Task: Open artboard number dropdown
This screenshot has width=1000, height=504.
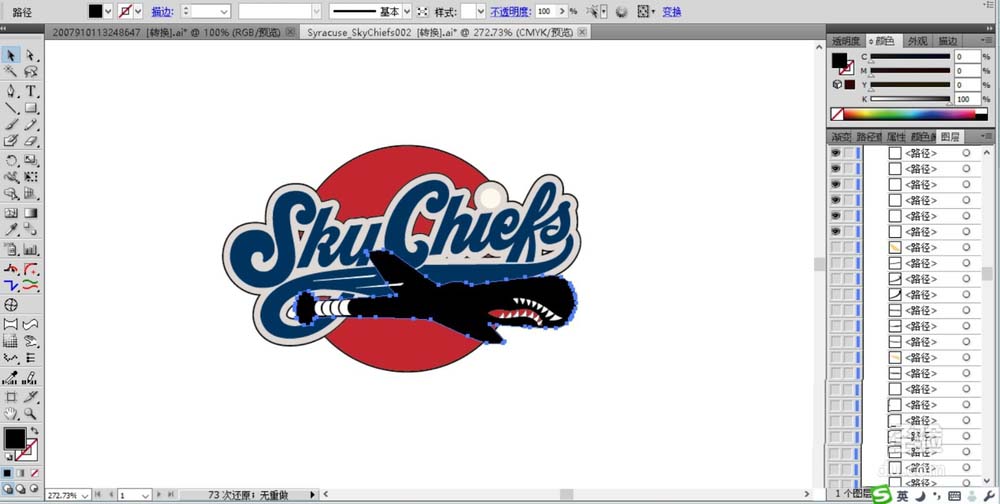Action: pos(145,495)
